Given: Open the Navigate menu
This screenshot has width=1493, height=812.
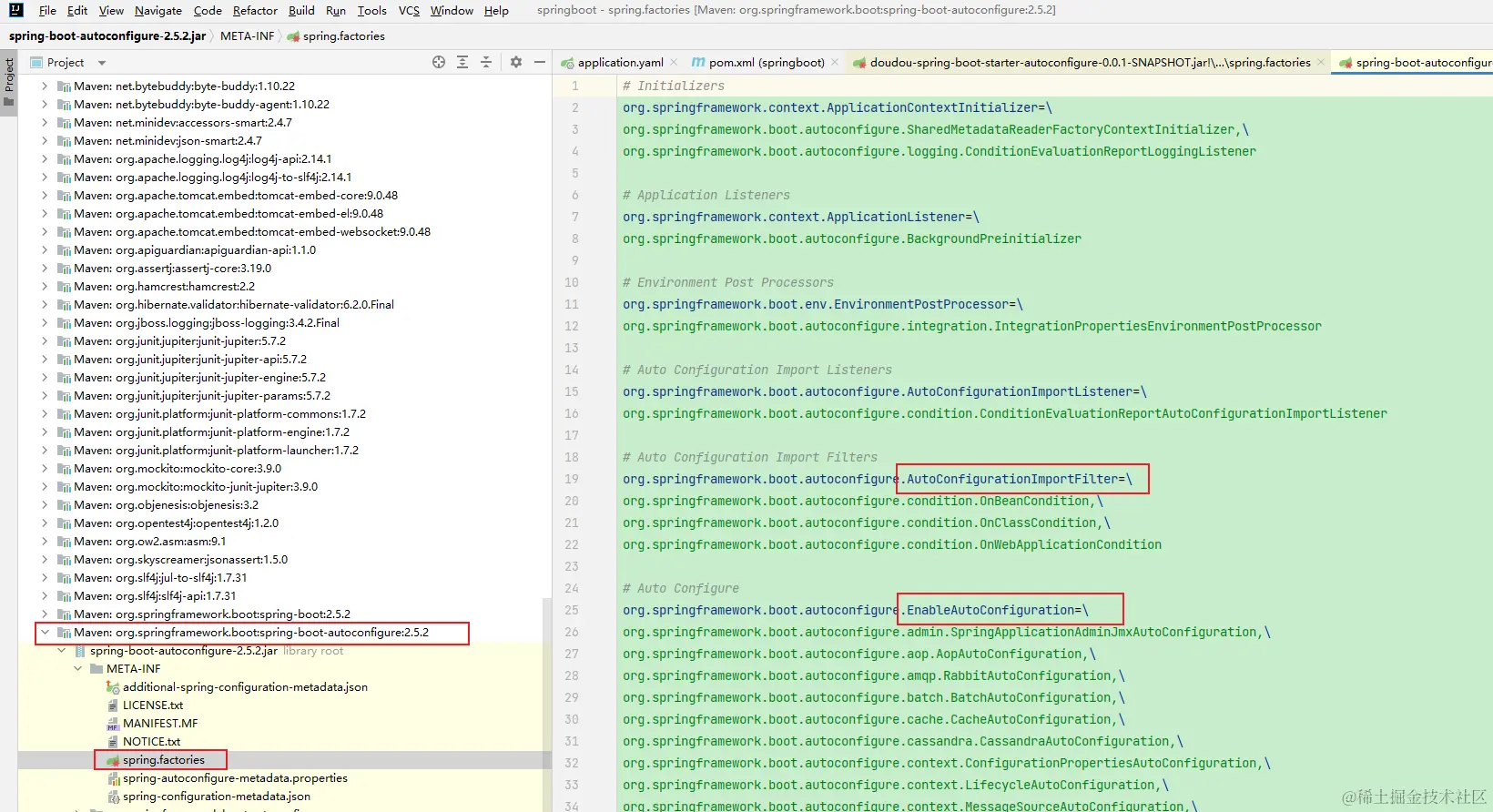Looking at the screenshot, I should click(x=158, y=10).
